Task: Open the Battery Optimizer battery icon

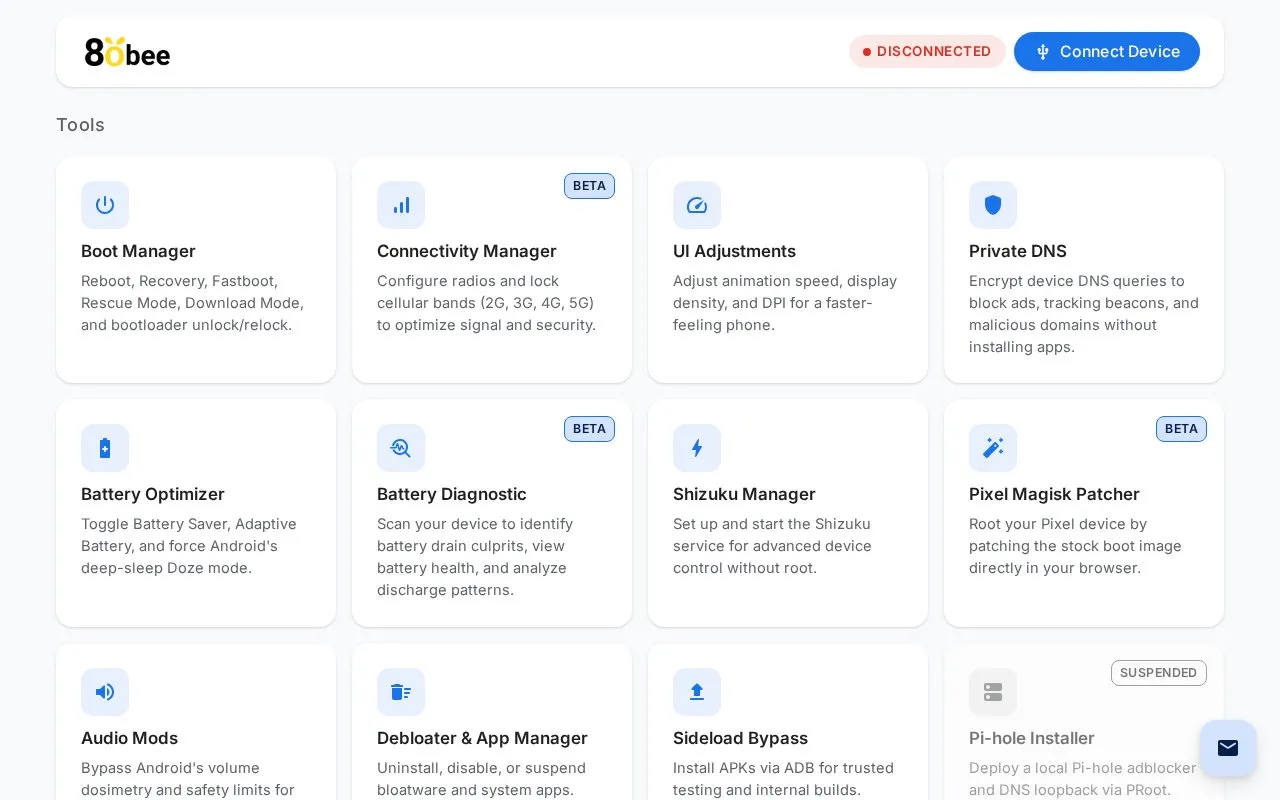Action: (105, 448)
